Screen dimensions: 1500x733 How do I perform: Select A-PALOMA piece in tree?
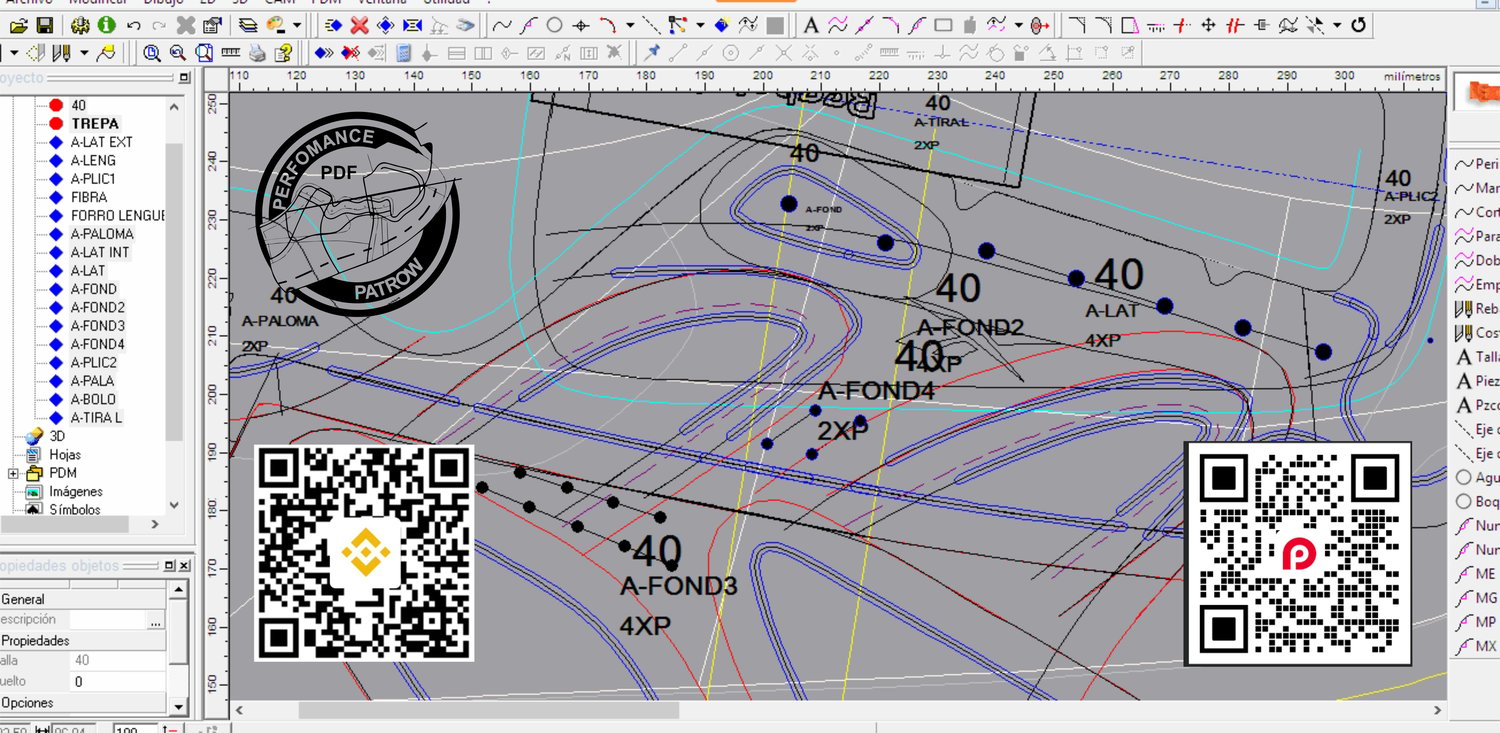[x=102, y=234]
